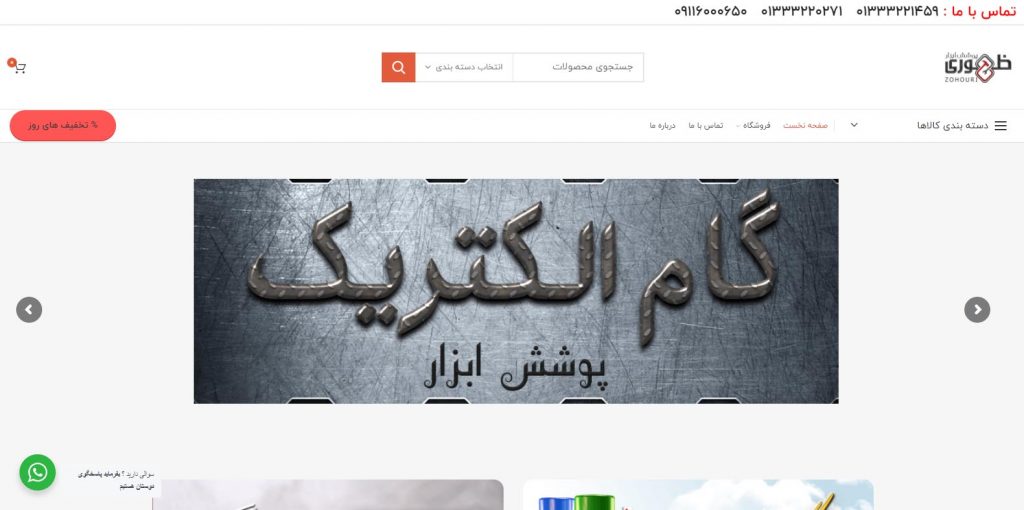Open hamburger menu icon for دسته بندی کالاها
Image resolution: width=1024 pixels, height=510 pixels.
(1000, 125)
